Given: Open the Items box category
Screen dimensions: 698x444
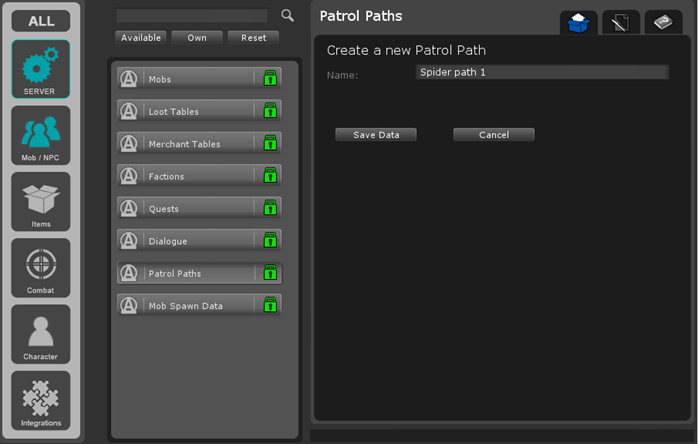Looking at the screenshot, I should click(x=41, y=201).
